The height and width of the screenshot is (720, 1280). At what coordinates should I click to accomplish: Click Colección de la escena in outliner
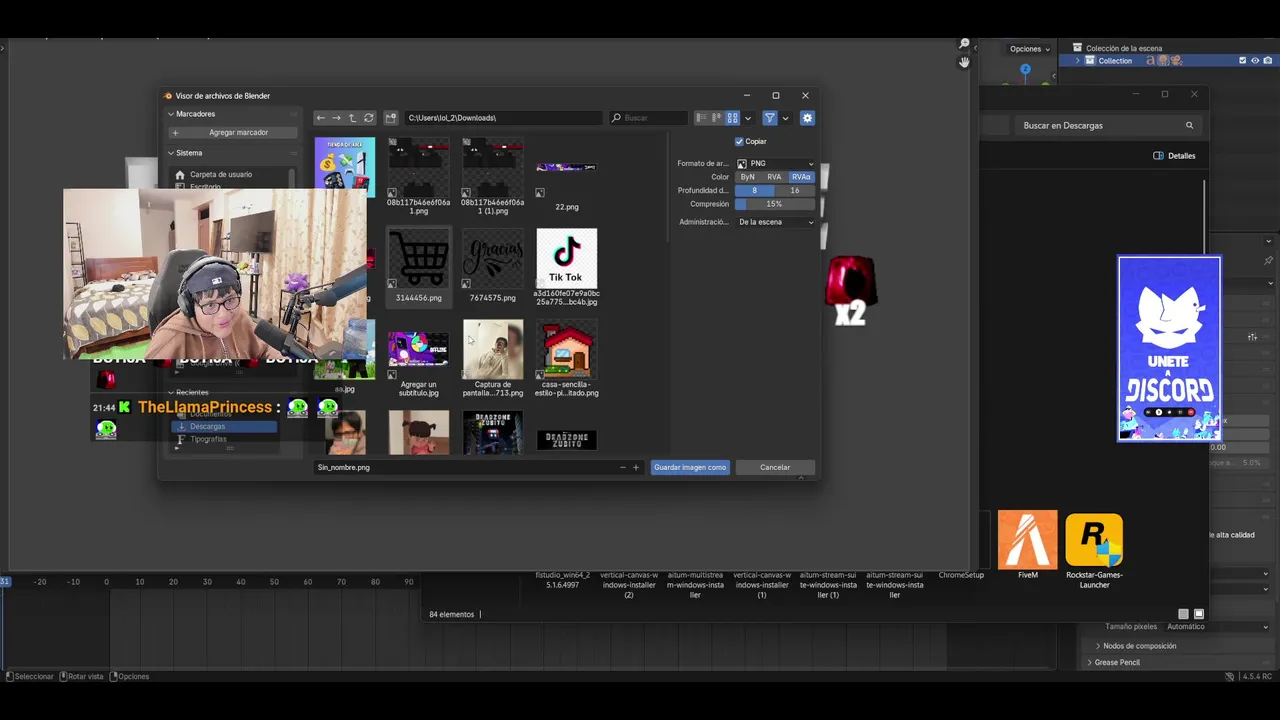1124,48
